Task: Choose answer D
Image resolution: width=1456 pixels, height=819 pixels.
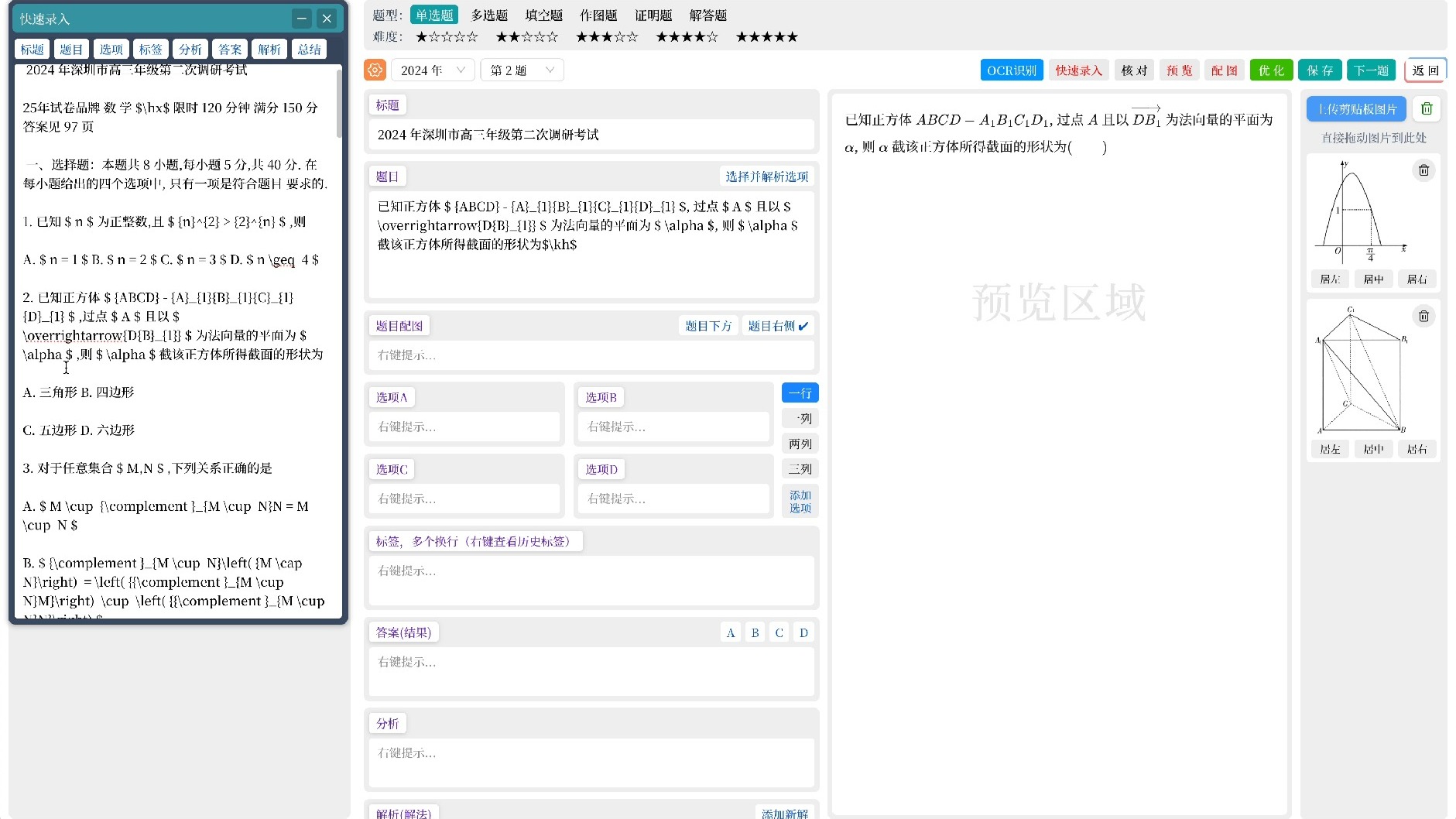Action: pyautogui.click(x=803, y=632)
